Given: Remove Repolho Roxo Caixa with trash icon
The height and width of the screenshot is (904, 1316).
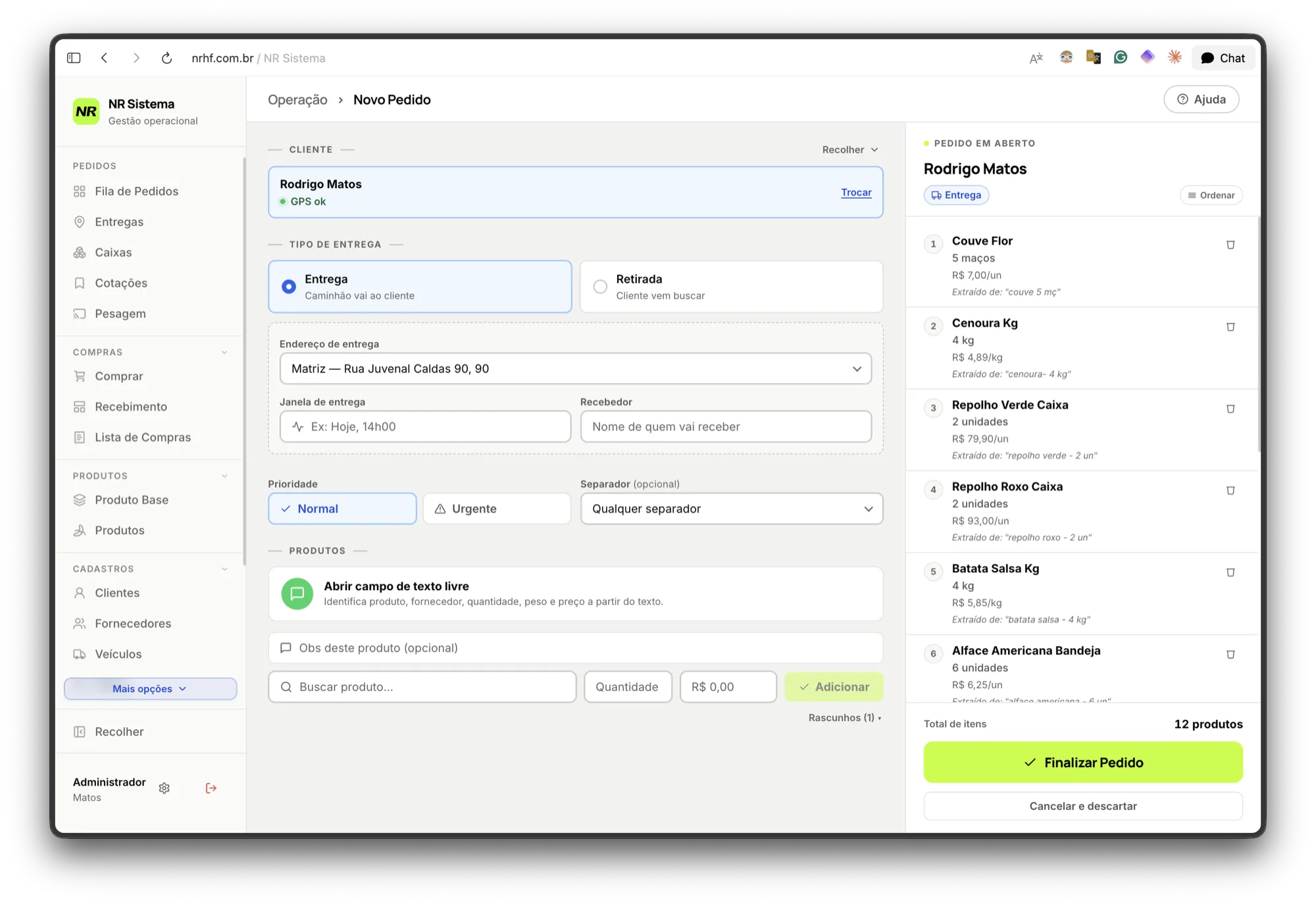Looking at the screenshot, I should (1230, 490).
